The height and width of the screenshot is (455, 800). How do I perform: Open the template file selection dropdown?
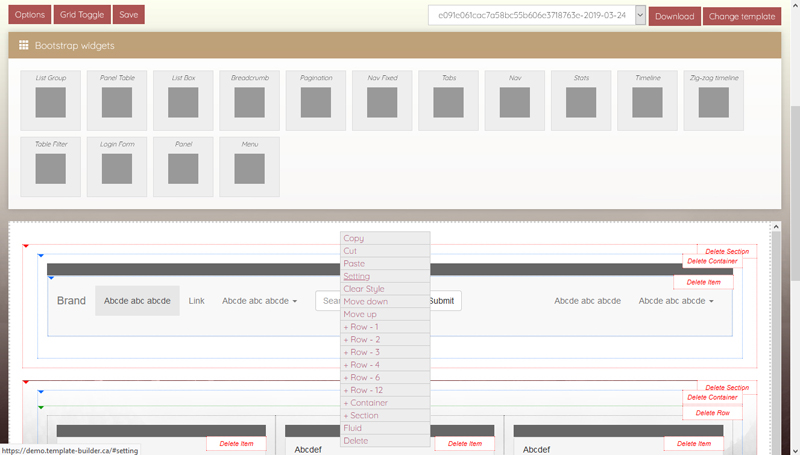[536, 16]
